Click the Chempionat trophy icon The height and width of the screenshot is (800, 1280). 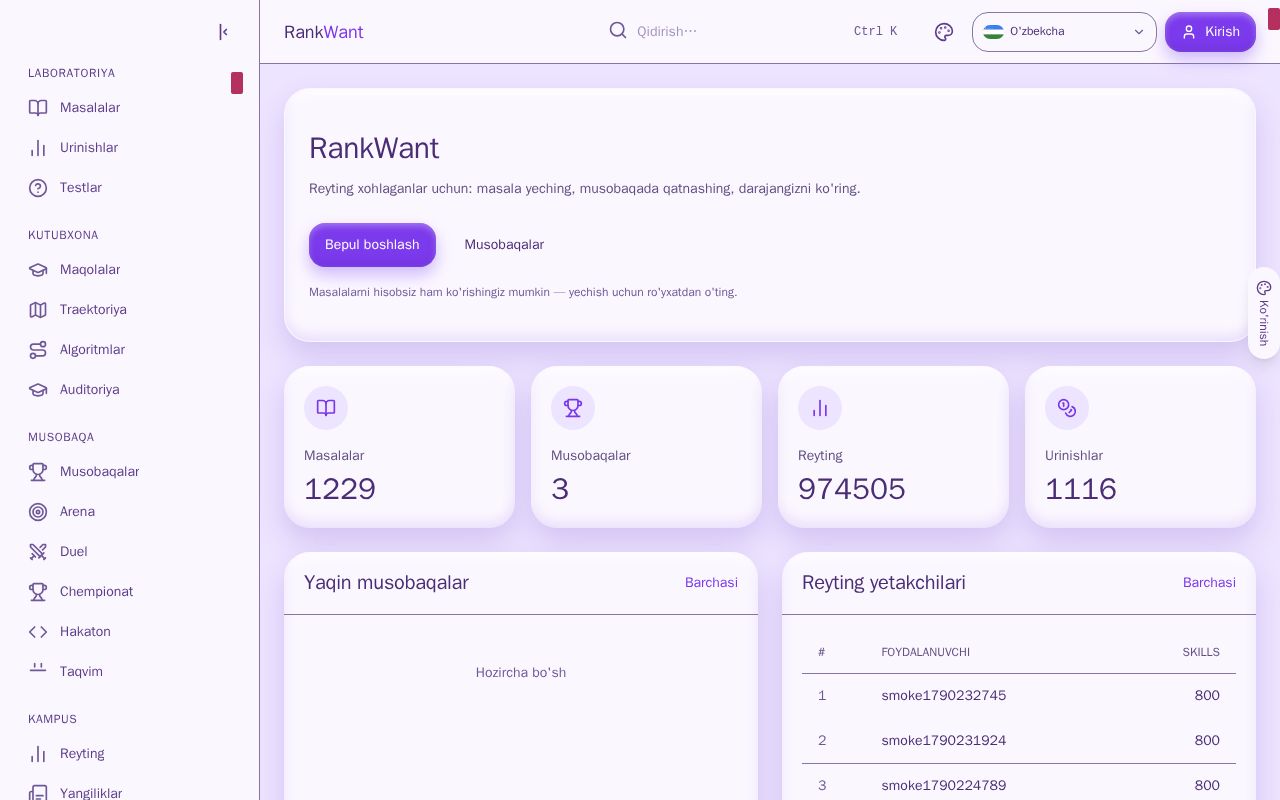[38, 592]
